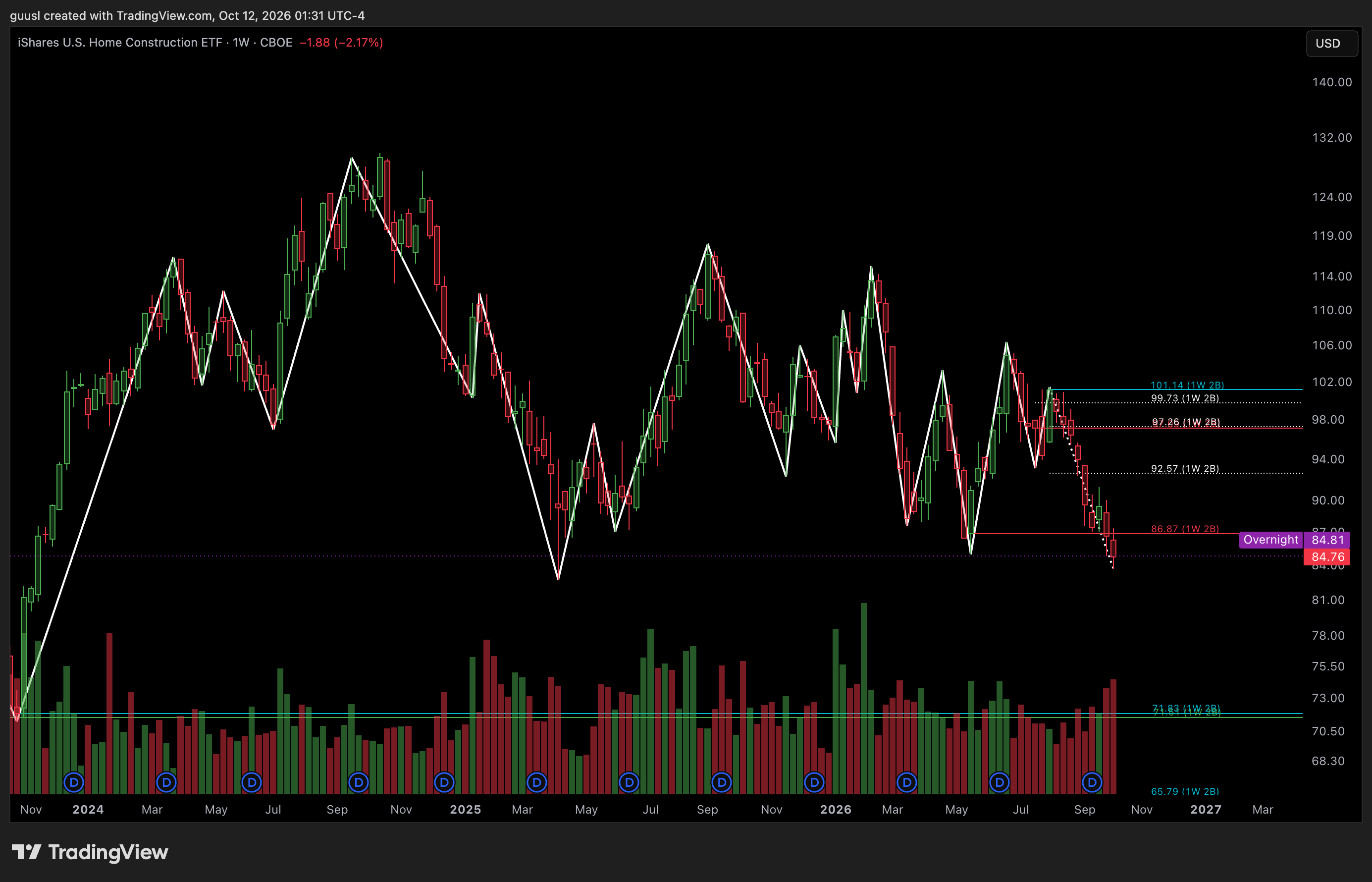Click the 110.00 price axis label
1372x882 pixels.
tap(1332, 310)
